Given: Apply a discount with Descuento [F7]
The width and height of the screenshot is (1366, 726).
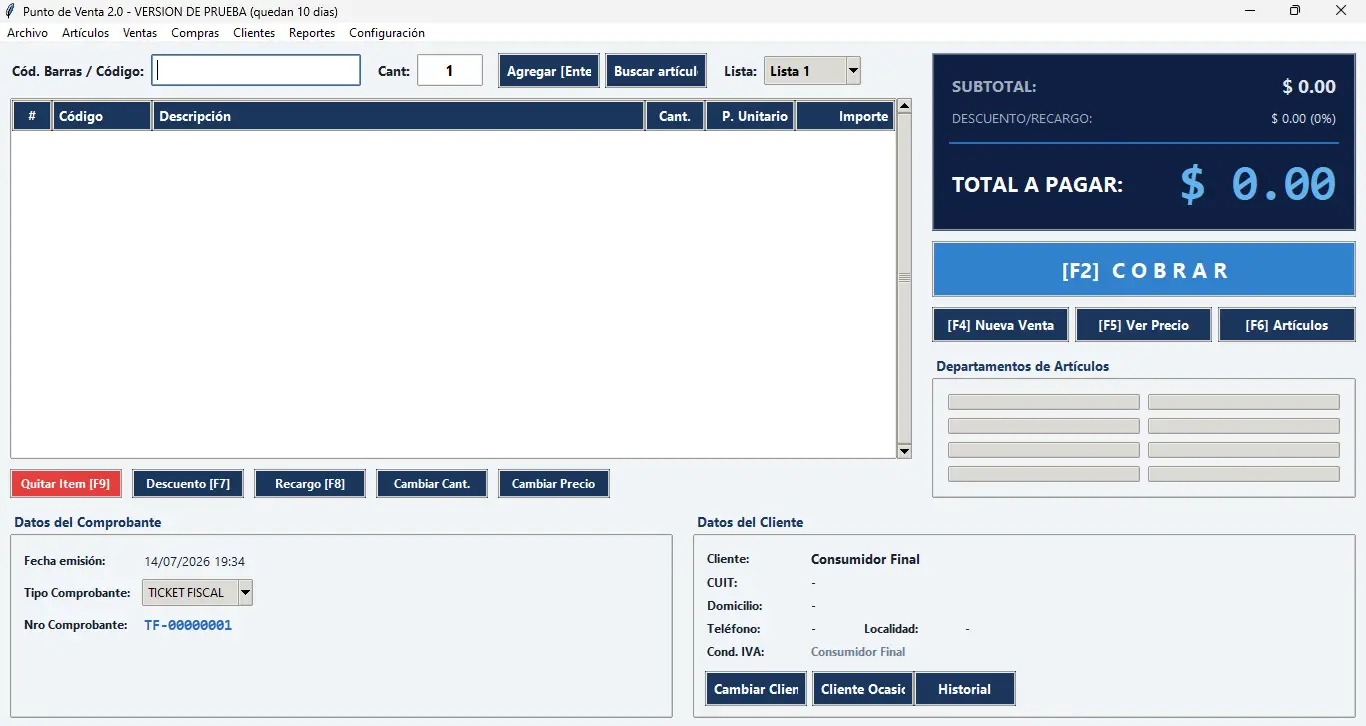Looking at the screenshot, I should (x=188, y=484).
